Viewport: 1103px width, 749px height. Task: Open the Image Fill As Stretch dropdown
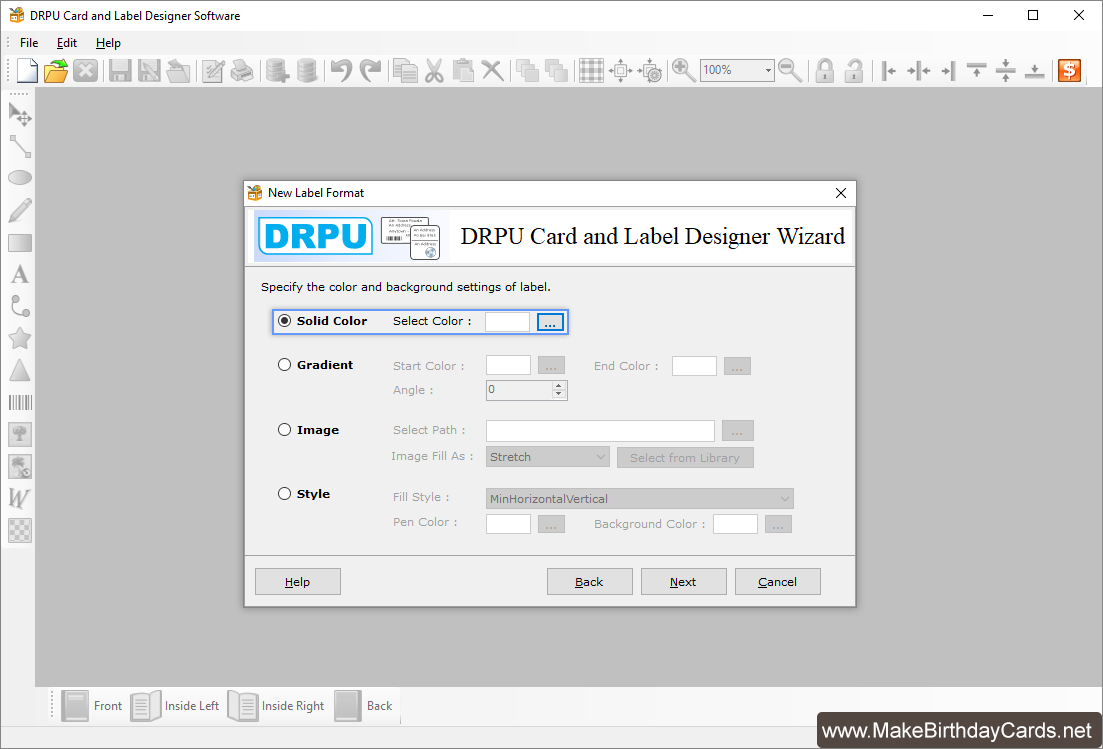click(x=547, y=457)
